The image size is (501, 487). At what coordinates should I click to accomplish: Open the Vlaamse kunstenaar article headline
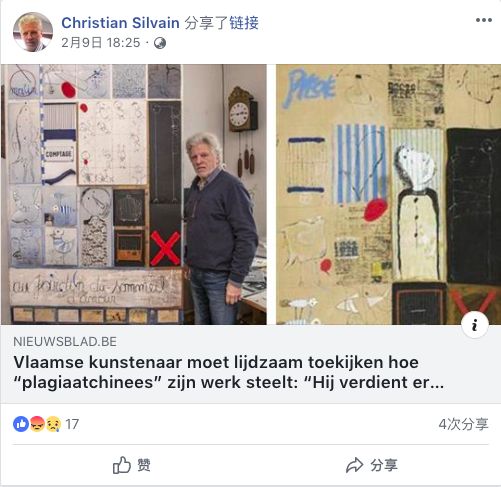[x=229, y=372]
